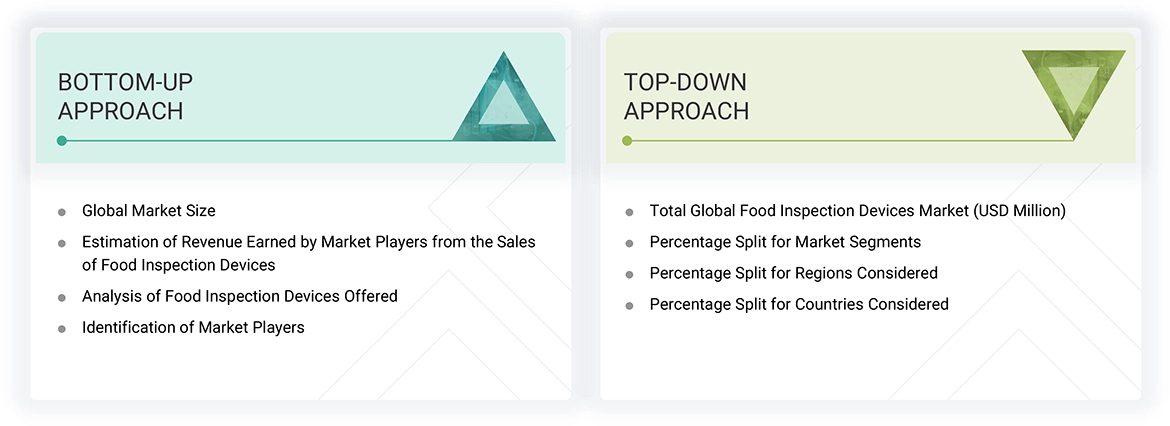Click Percentage Split for Regions Considered text
The image size is (1170, 426).
tap(793, 273)
